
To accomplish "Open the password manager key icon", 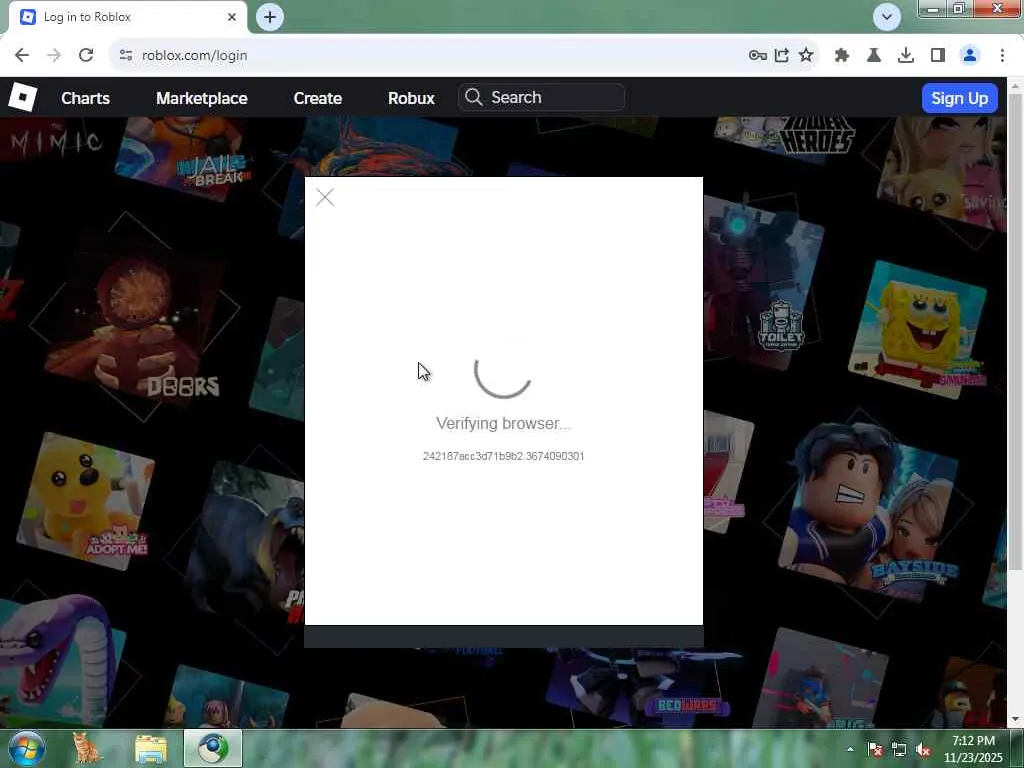I will coord(758,56).
